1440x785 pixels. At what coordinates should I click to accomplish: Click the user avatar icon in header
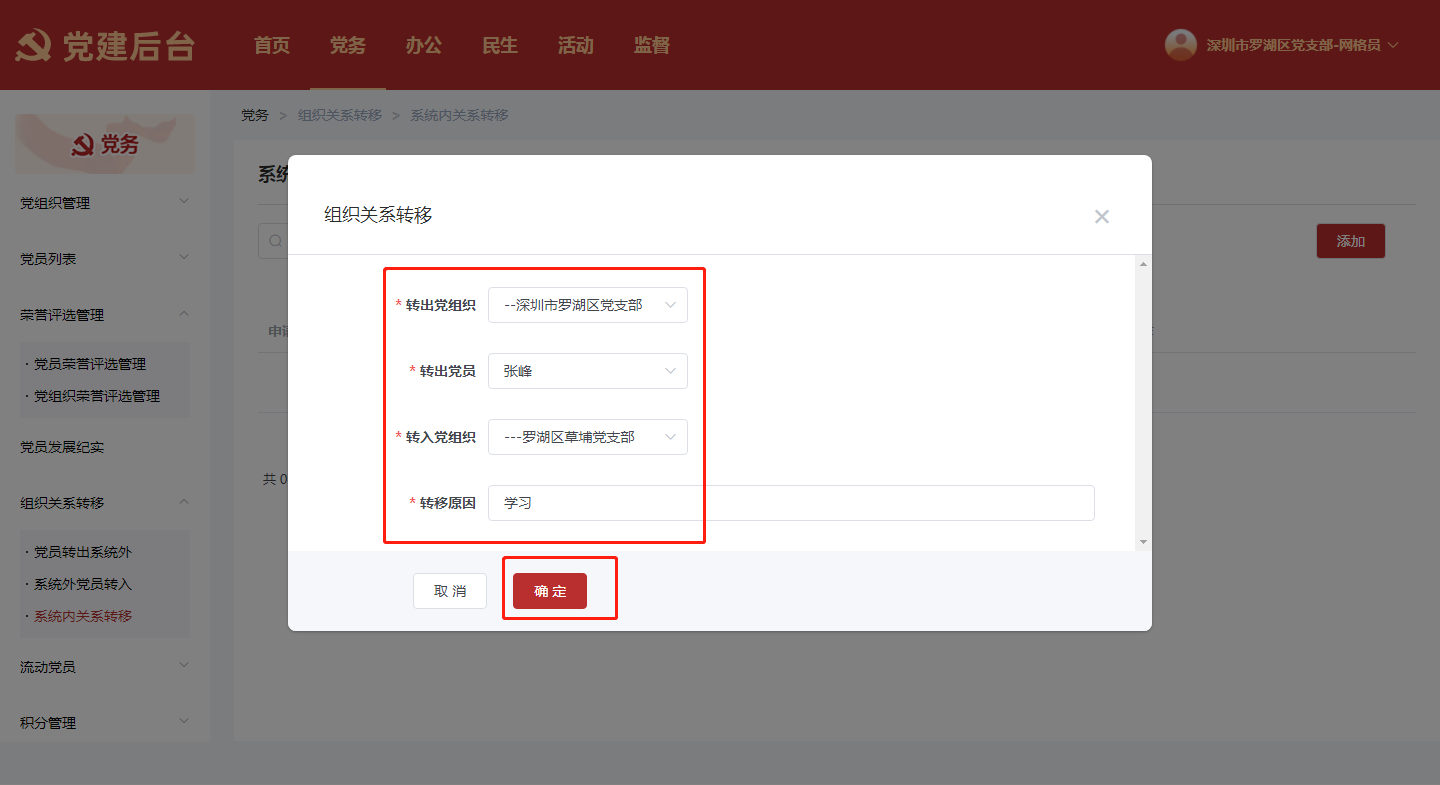tap(1181, 45)
